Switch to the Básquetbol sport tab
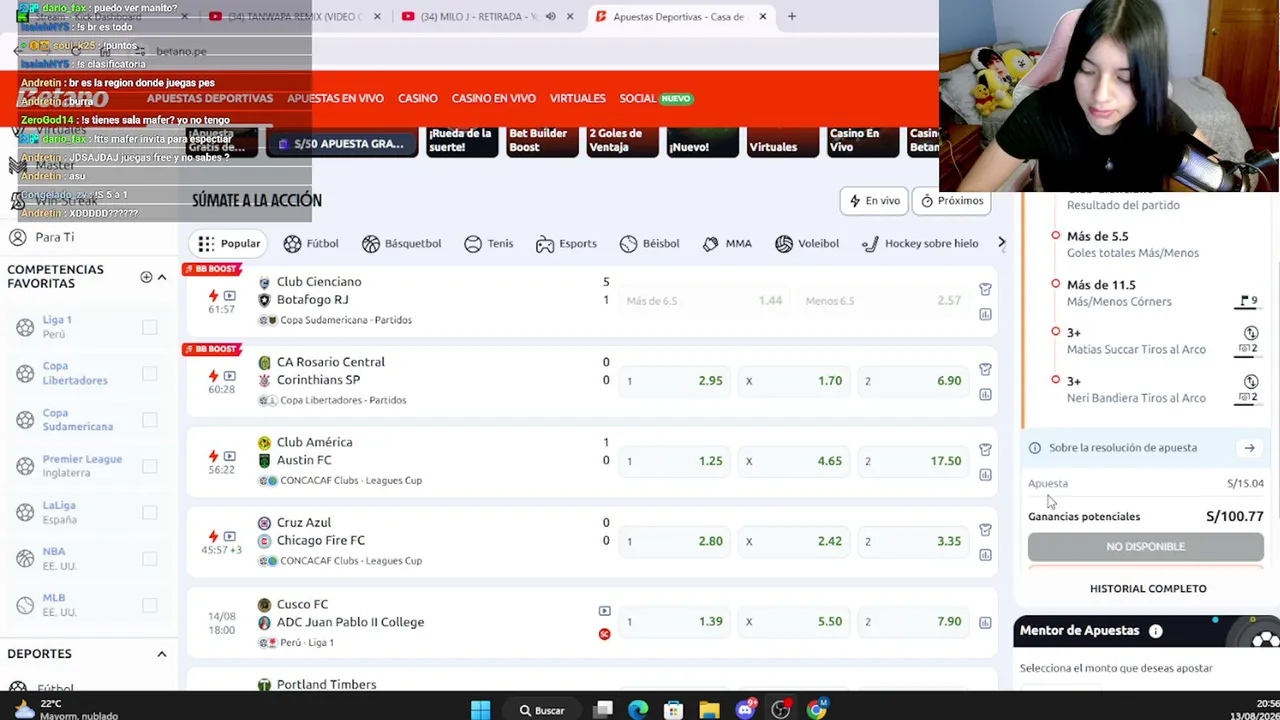The height and width of the screenshot is (720, 1280). tap(401, 244)
